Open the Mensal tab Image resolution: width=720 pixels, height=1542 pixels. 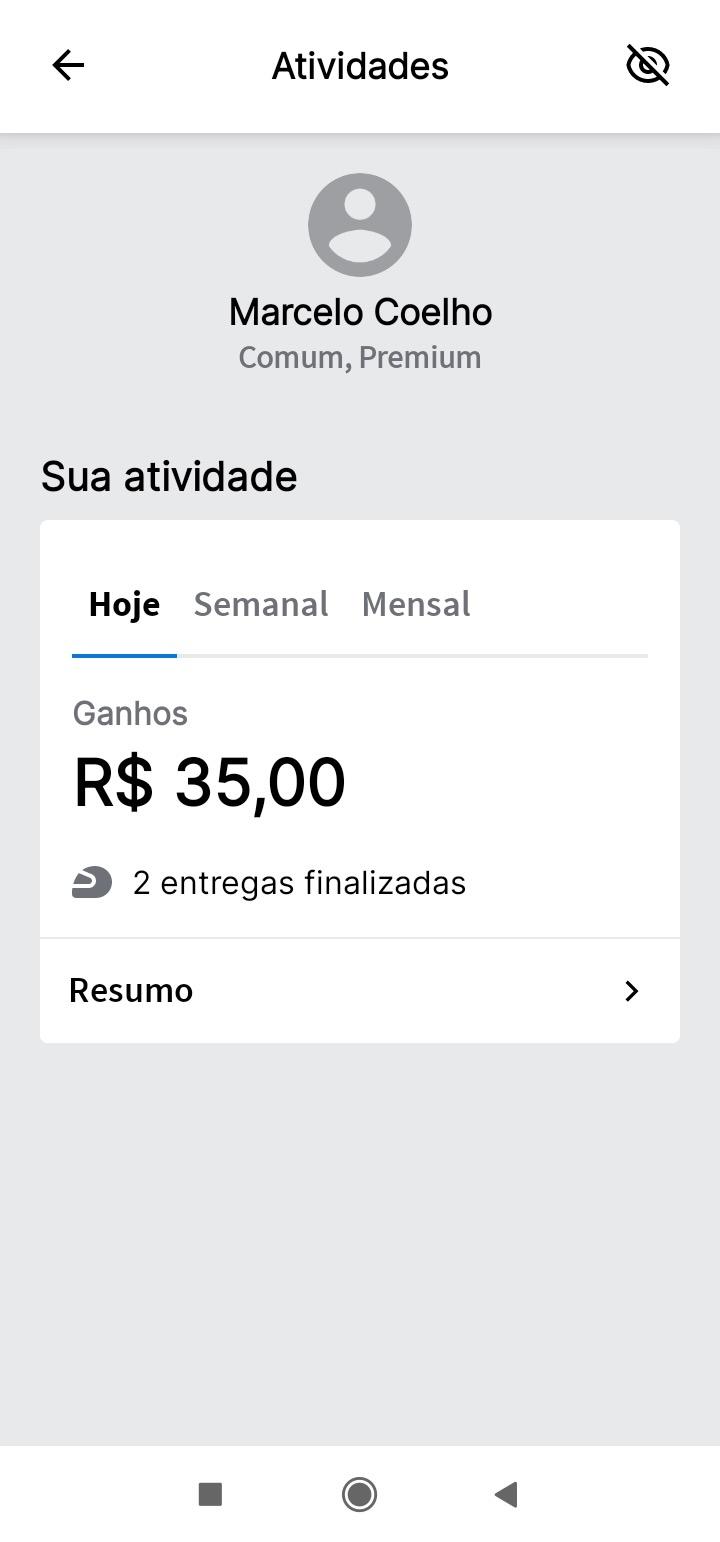(416, 604)
